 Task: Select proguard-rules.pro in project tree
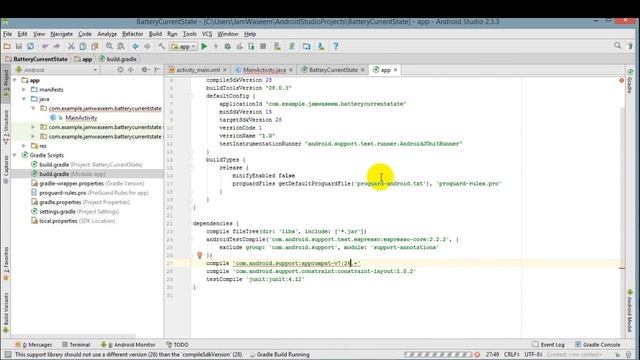[x=62, y=193]
